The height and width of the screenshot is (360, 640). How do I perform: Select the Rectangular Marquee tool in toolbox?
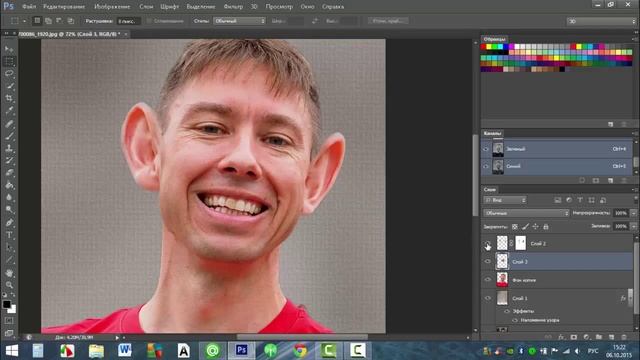(x=9, y=62)
